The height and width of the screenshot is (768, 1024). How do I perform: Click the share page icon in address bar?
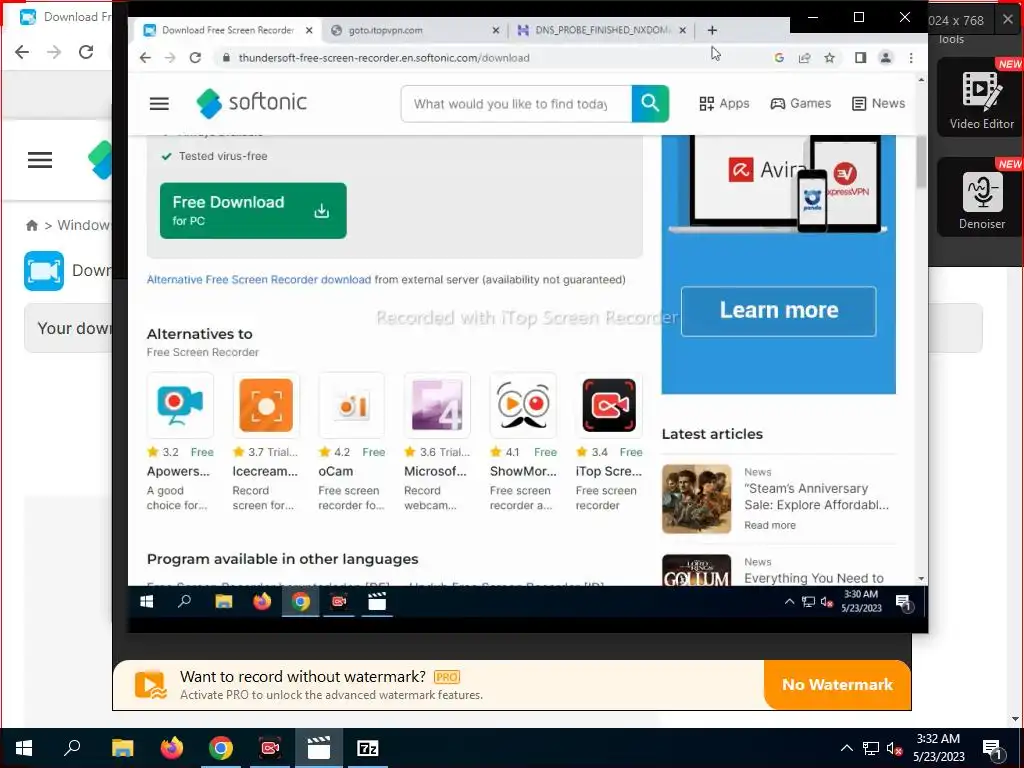tap(804, 57)
